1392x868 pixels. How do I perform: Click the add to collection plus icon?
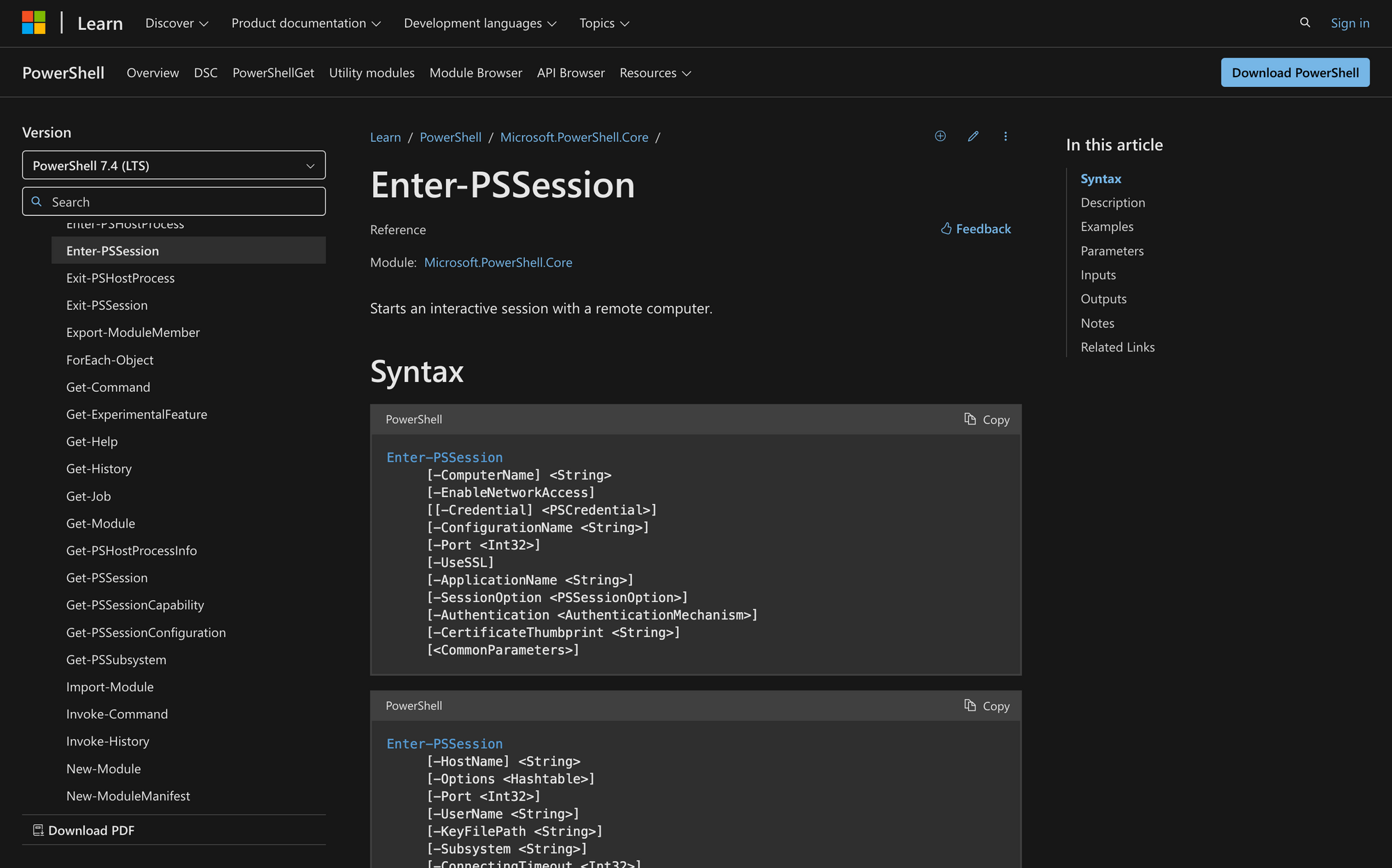[940, 136]
